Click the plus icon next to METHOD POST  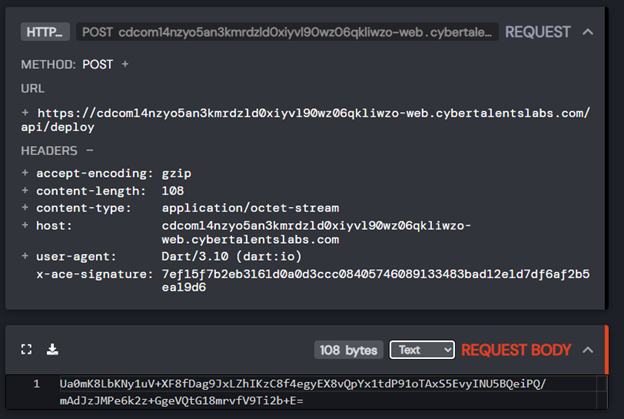125,64
